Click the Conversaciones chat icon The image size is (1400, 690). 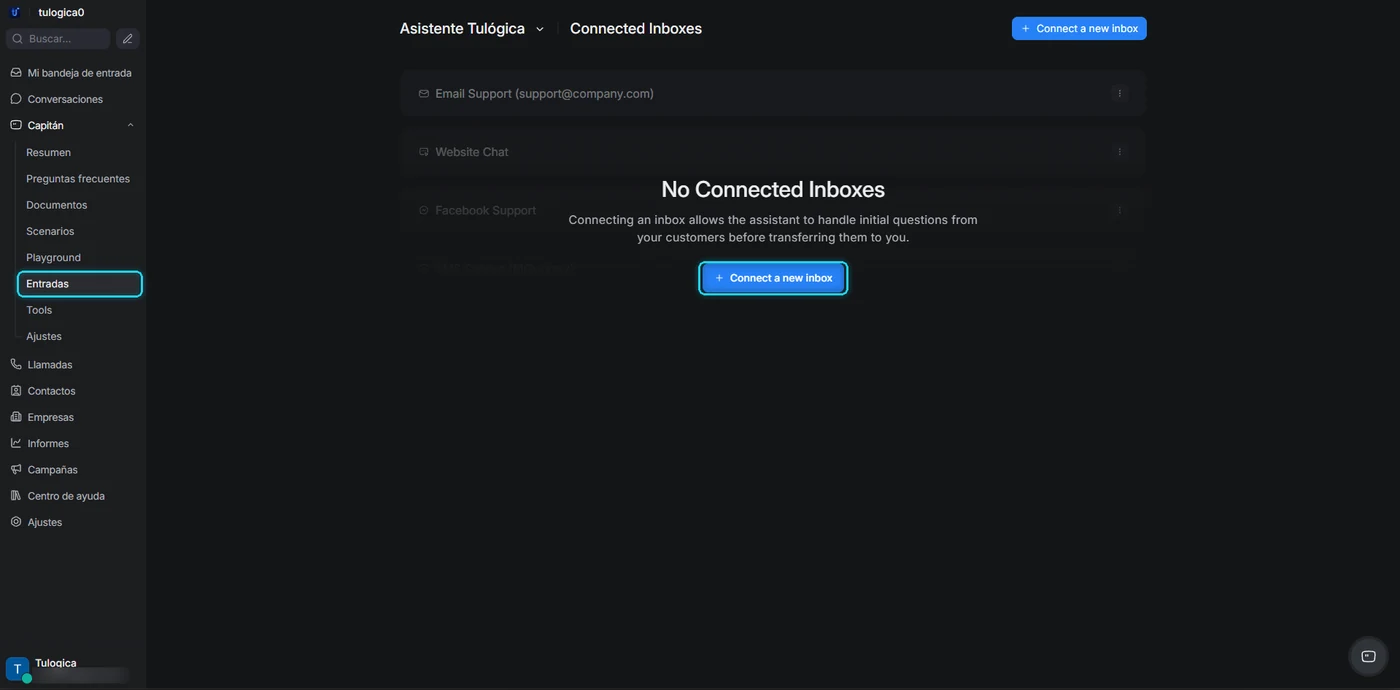point(16,99)
